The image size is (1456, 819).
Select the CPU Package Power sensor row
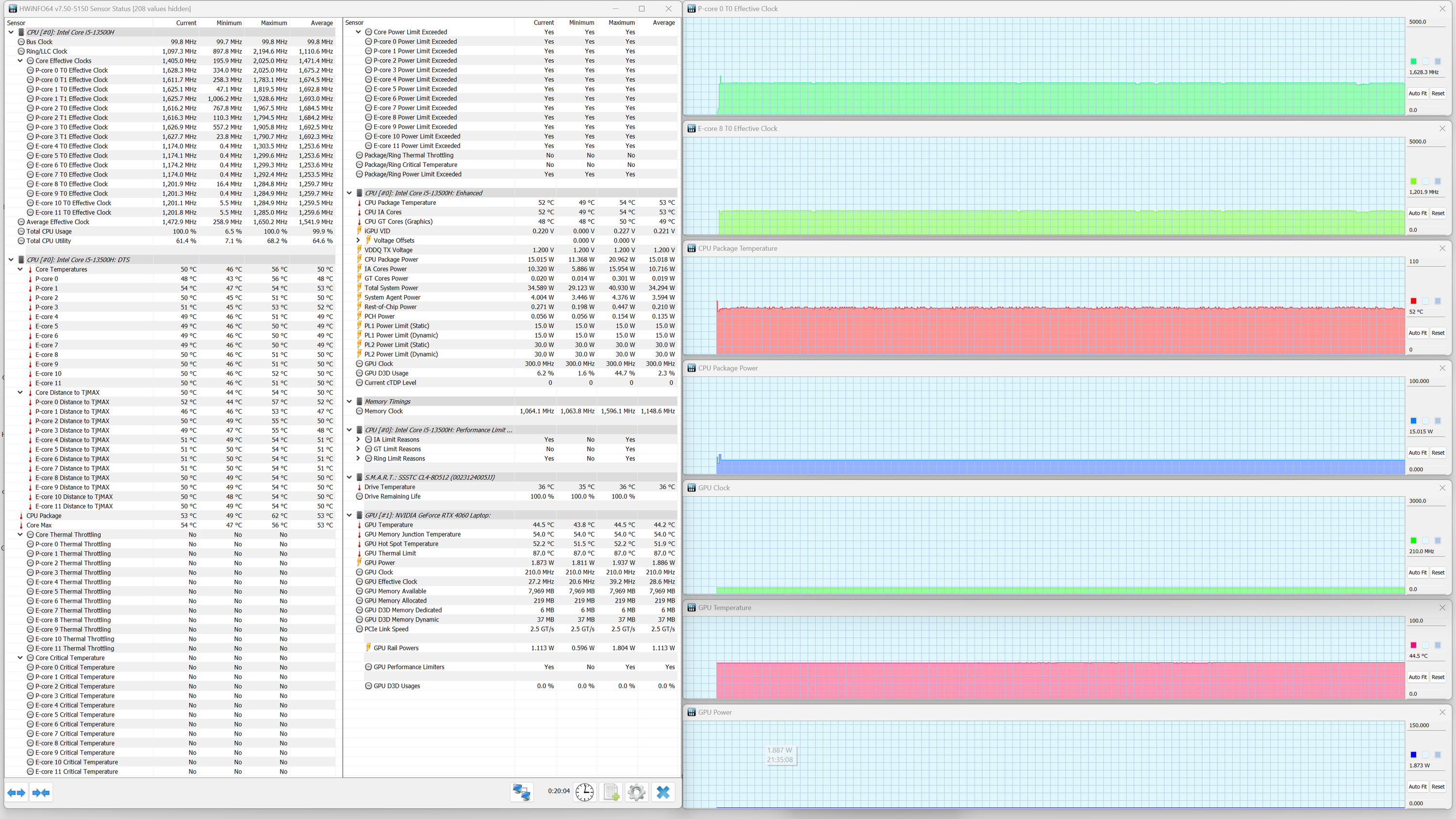[x=391, y=260]
